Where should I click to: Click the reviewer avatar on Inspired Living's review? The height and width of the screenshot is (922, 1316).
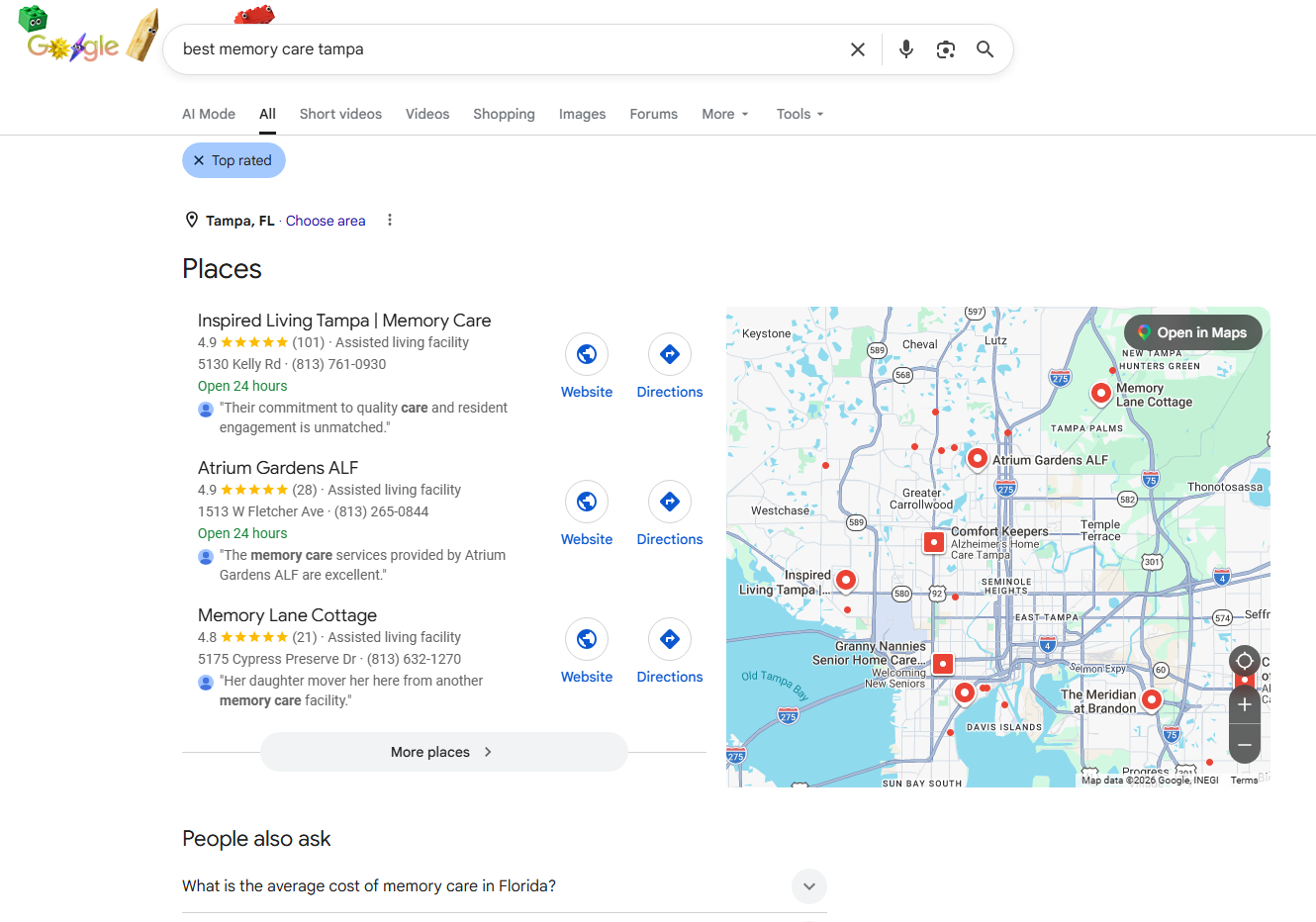tap(206, 410)
